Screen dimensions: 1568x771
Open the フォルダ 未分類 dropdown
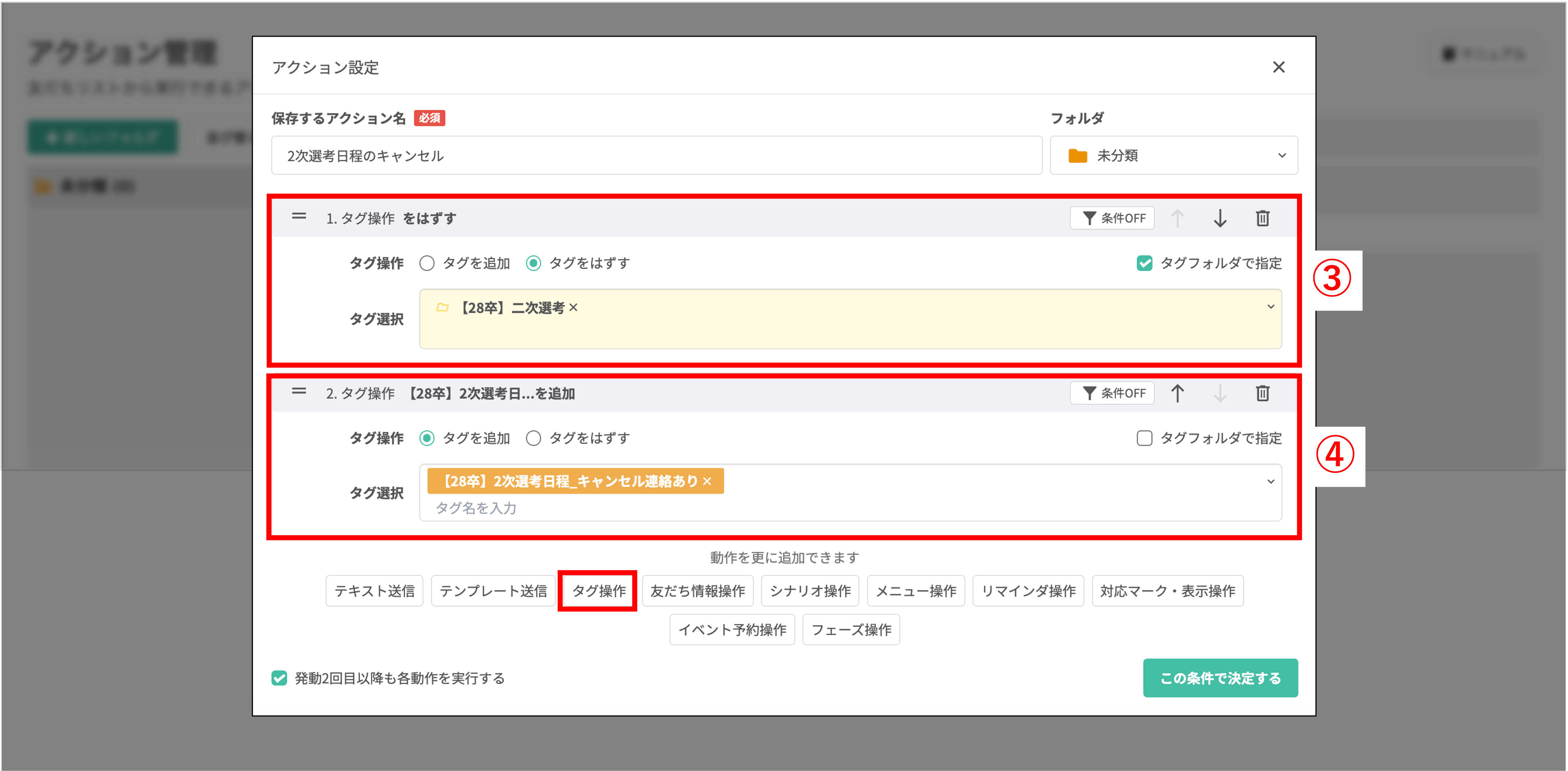[1174, 155]
